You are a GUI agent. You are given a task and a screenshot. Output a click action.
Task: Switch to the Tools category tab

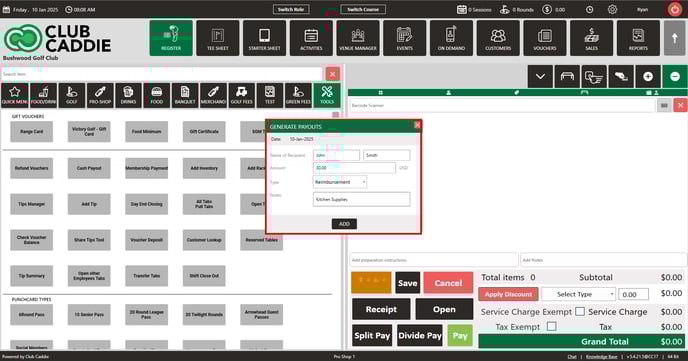[326, 95]
